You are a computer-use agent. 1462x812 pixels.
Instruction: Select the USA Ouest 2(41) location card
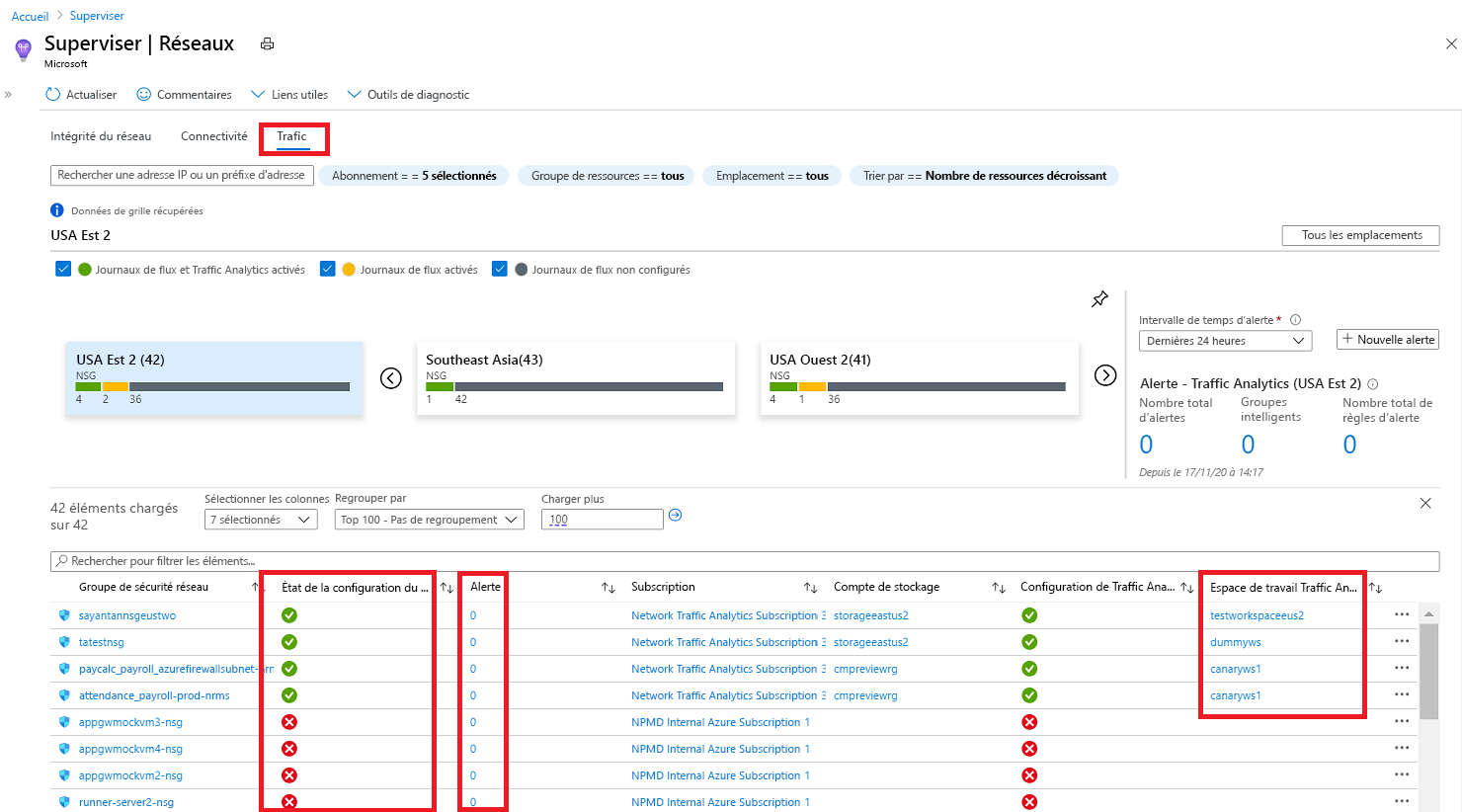tap(920, 378)
